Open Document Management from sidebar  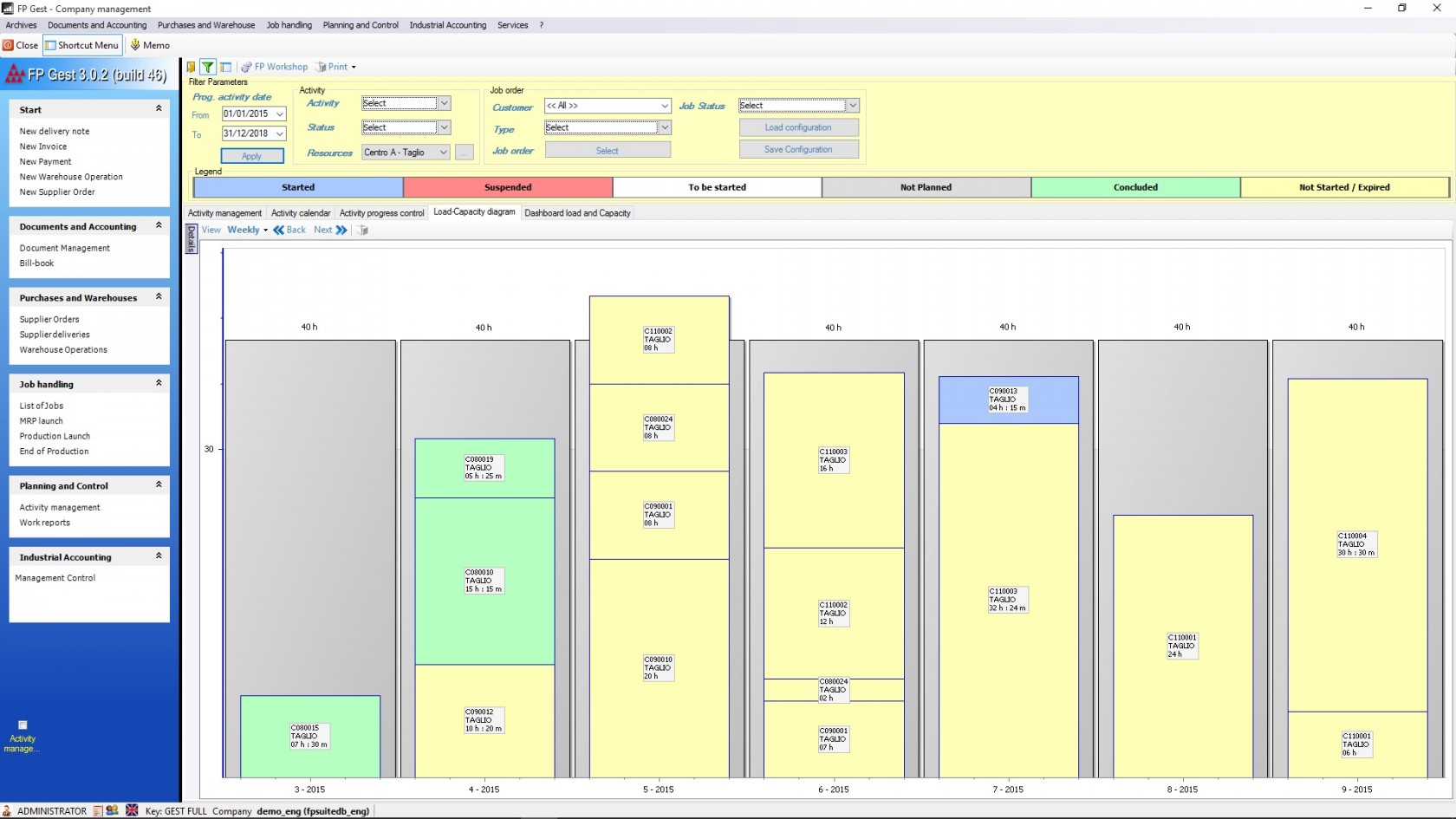[65, 248]
